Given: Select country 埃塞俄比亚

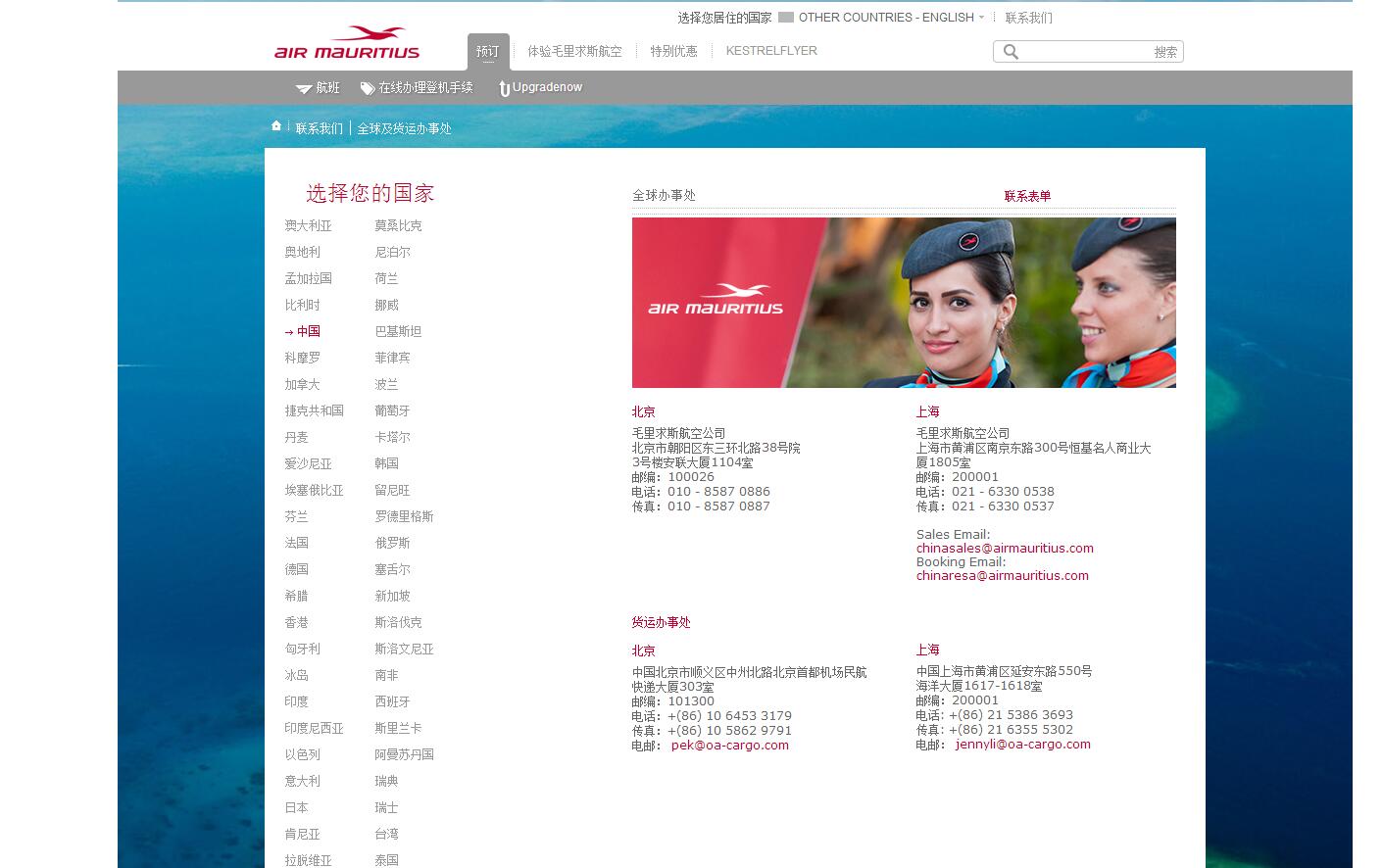Looking at the screenshot, I should pyautogui.click(x=315, y=490).
